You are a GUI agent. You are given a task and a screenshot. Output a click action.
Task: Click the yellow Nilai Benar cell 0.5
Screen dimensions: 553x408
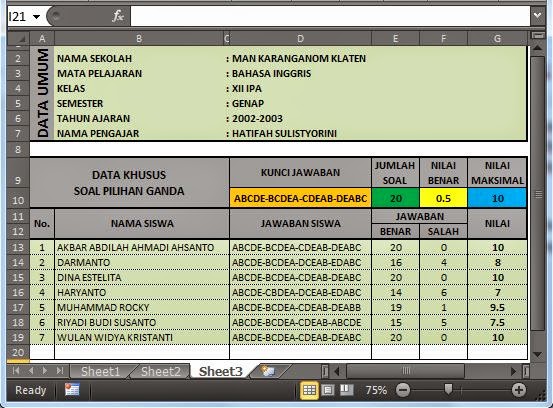443,198
